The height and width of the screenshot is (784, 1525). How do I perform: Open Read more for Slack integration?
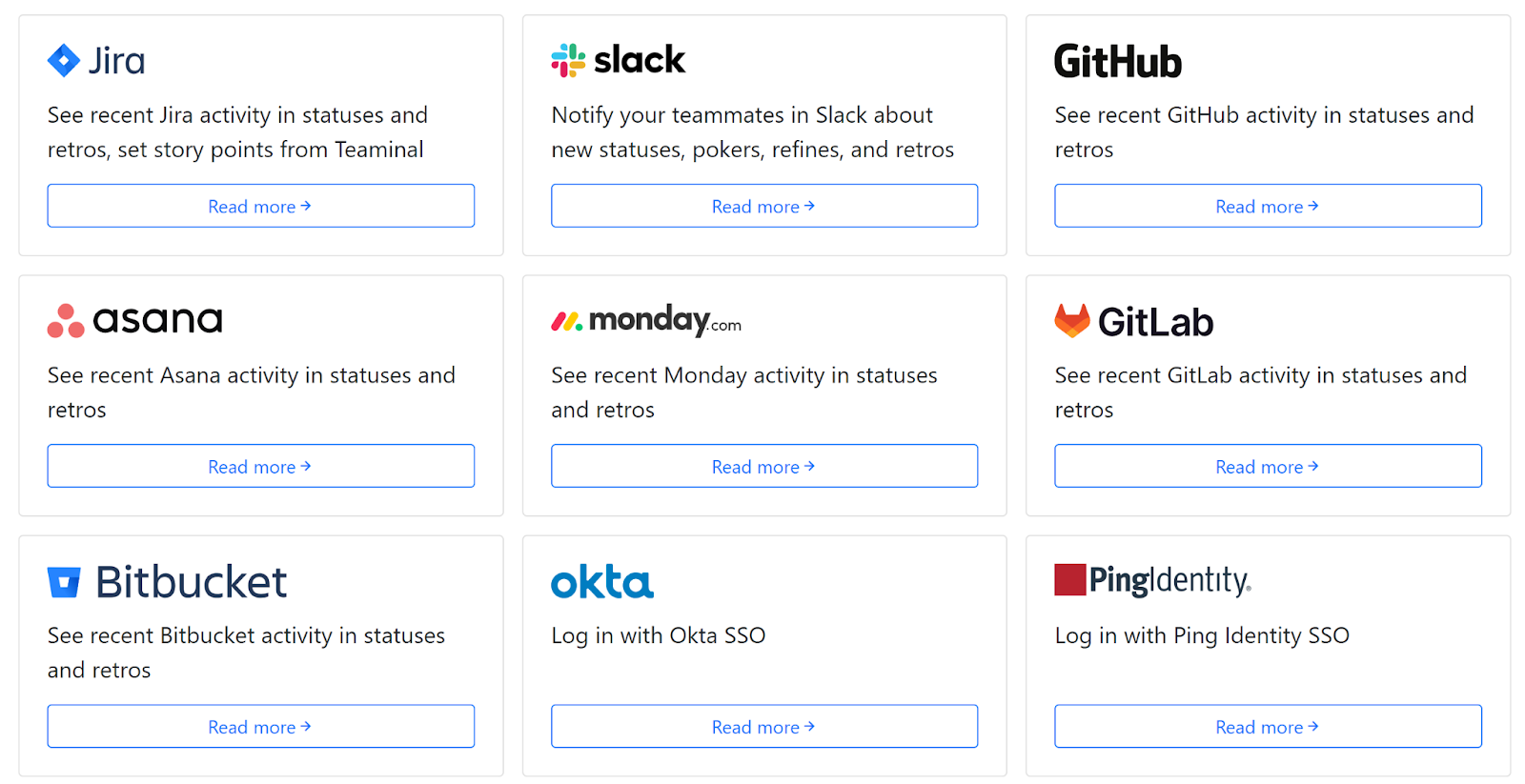(763, 206)
